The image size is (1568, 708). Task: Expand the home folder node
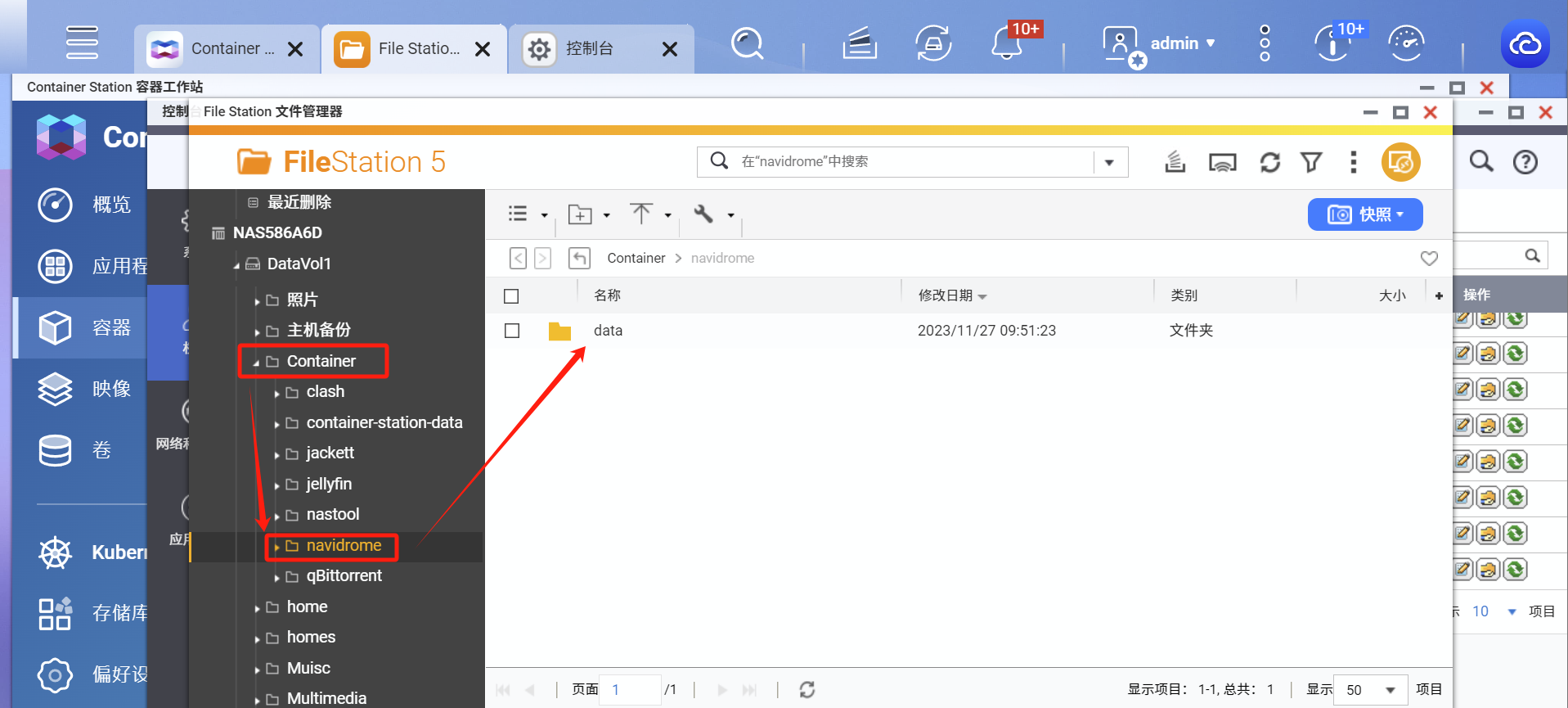(x=257, y=608)
